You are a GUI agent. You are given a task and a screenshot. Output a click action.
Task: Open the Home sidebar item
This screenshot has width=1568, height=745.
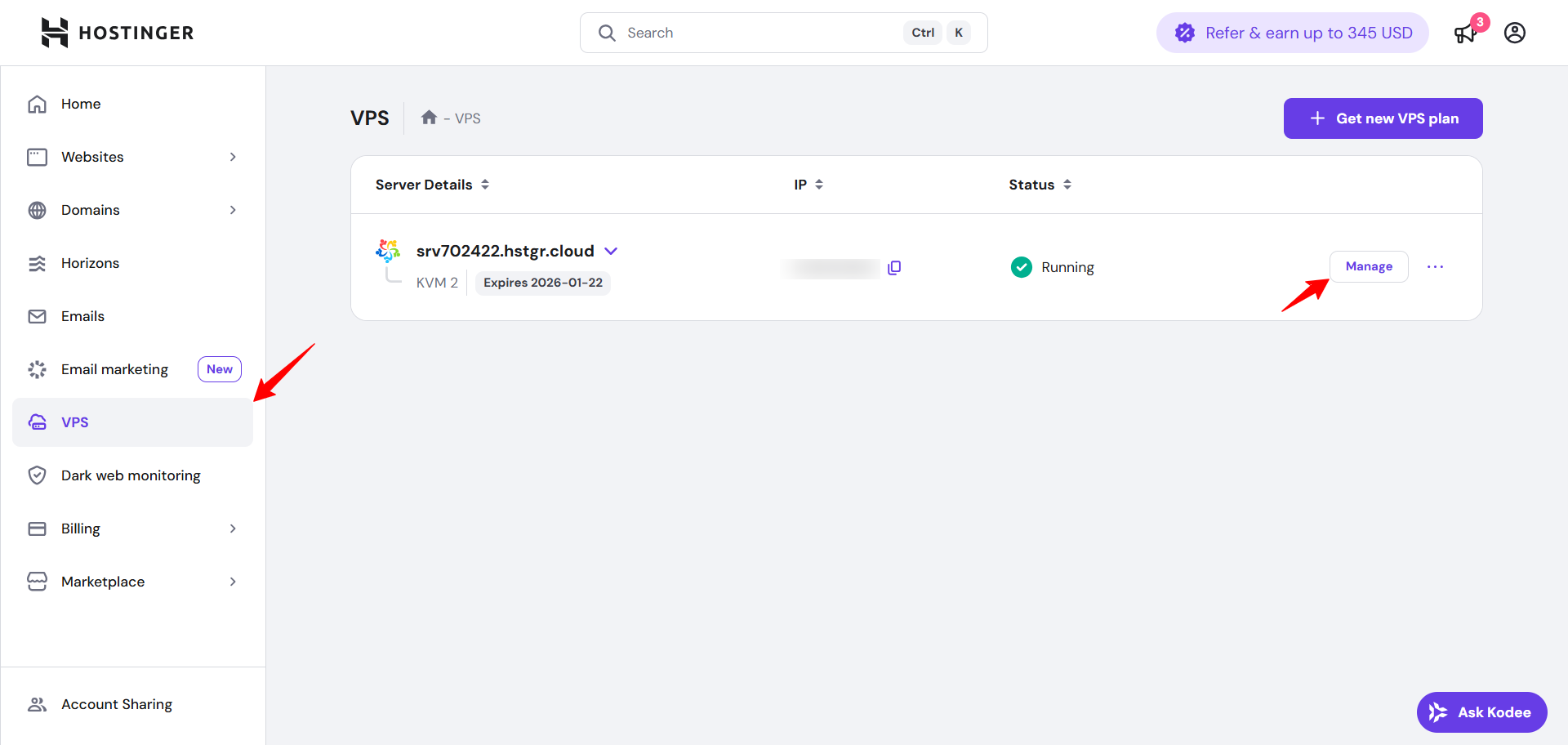(x=132, y=104)
